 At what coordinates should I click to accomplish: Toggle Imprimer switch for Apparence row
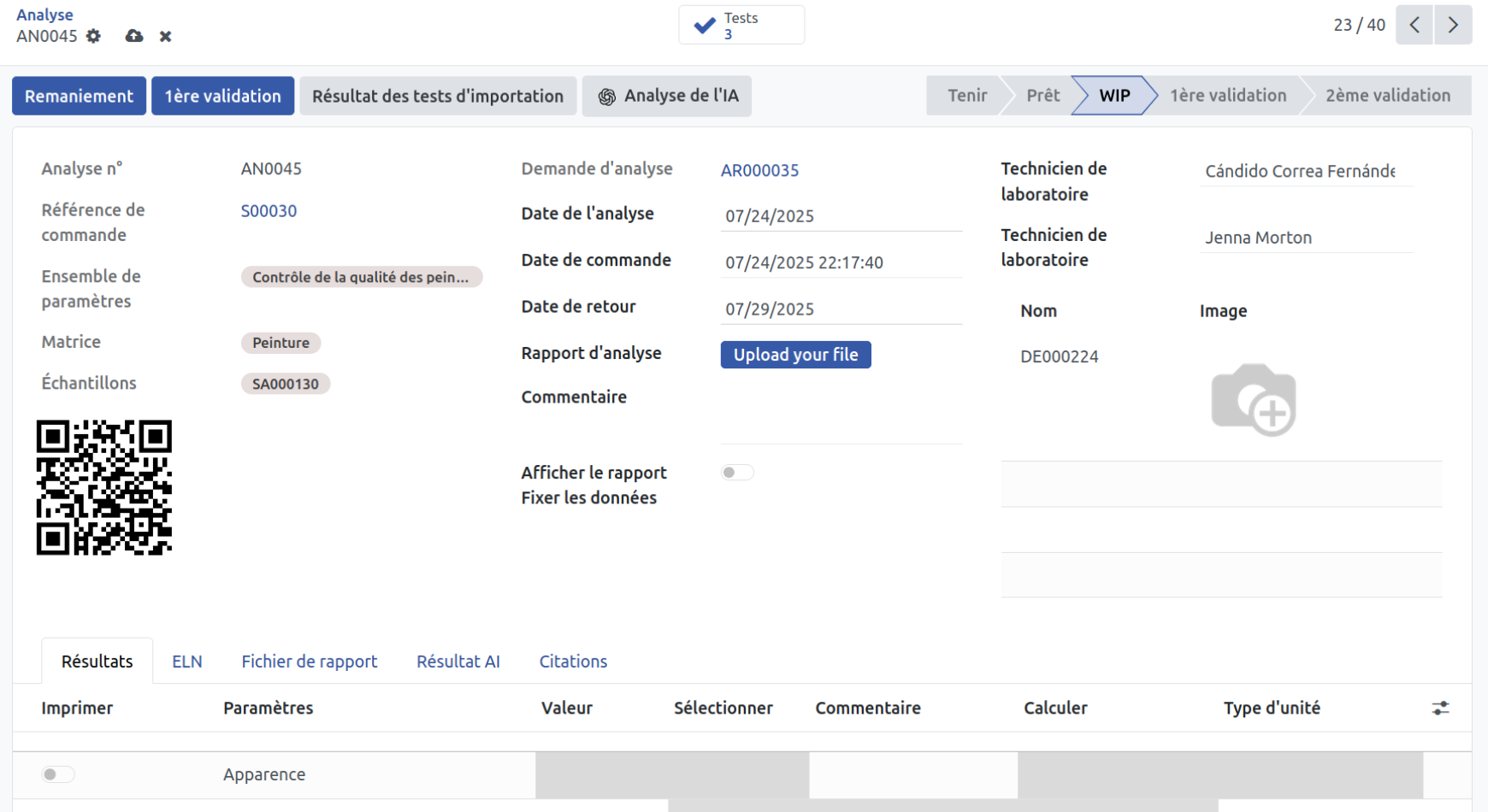[58, 774]
